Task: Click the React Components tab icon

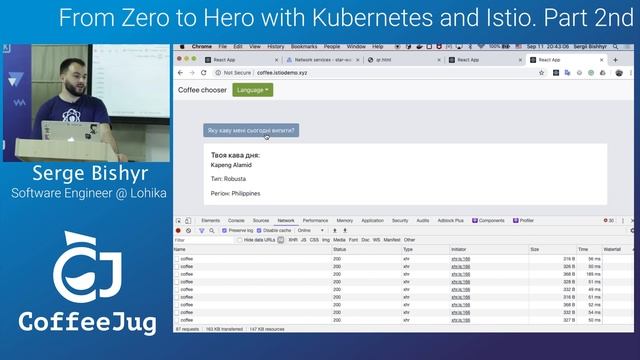Action: tap(475, 220)
